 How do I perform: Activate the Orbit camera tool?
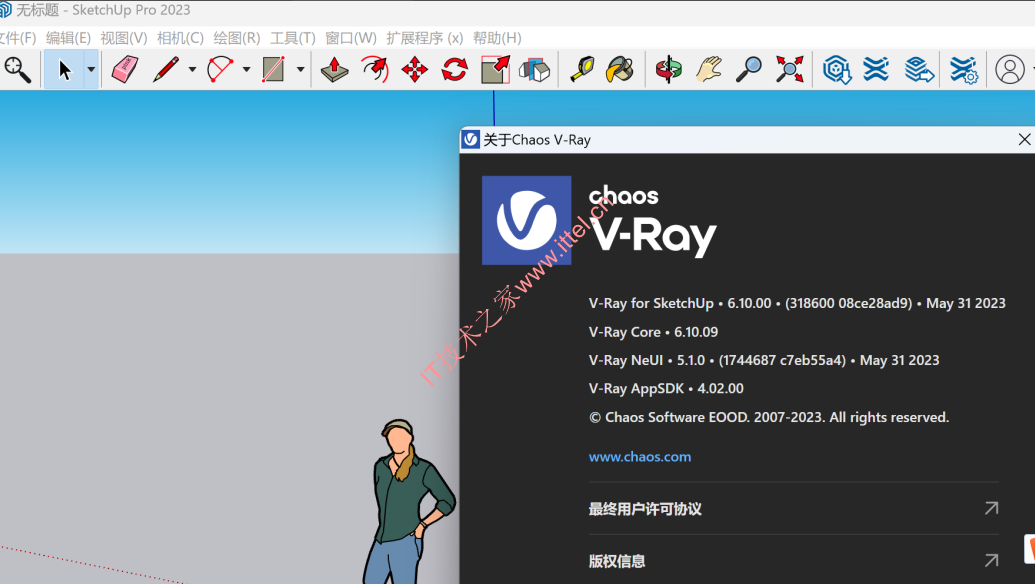click(668, 69)
